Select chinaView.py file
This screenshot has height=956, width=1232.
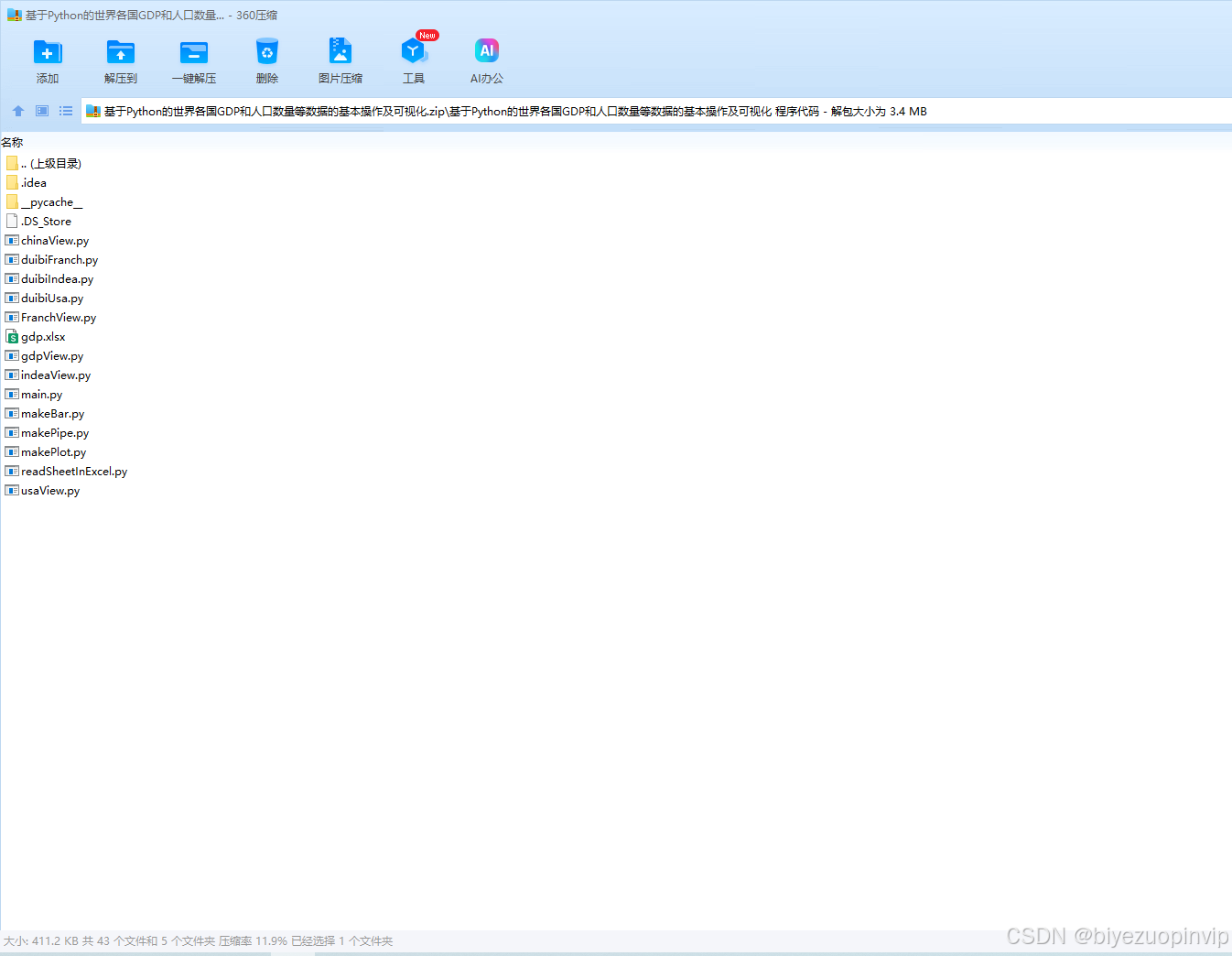click(48, 240)
